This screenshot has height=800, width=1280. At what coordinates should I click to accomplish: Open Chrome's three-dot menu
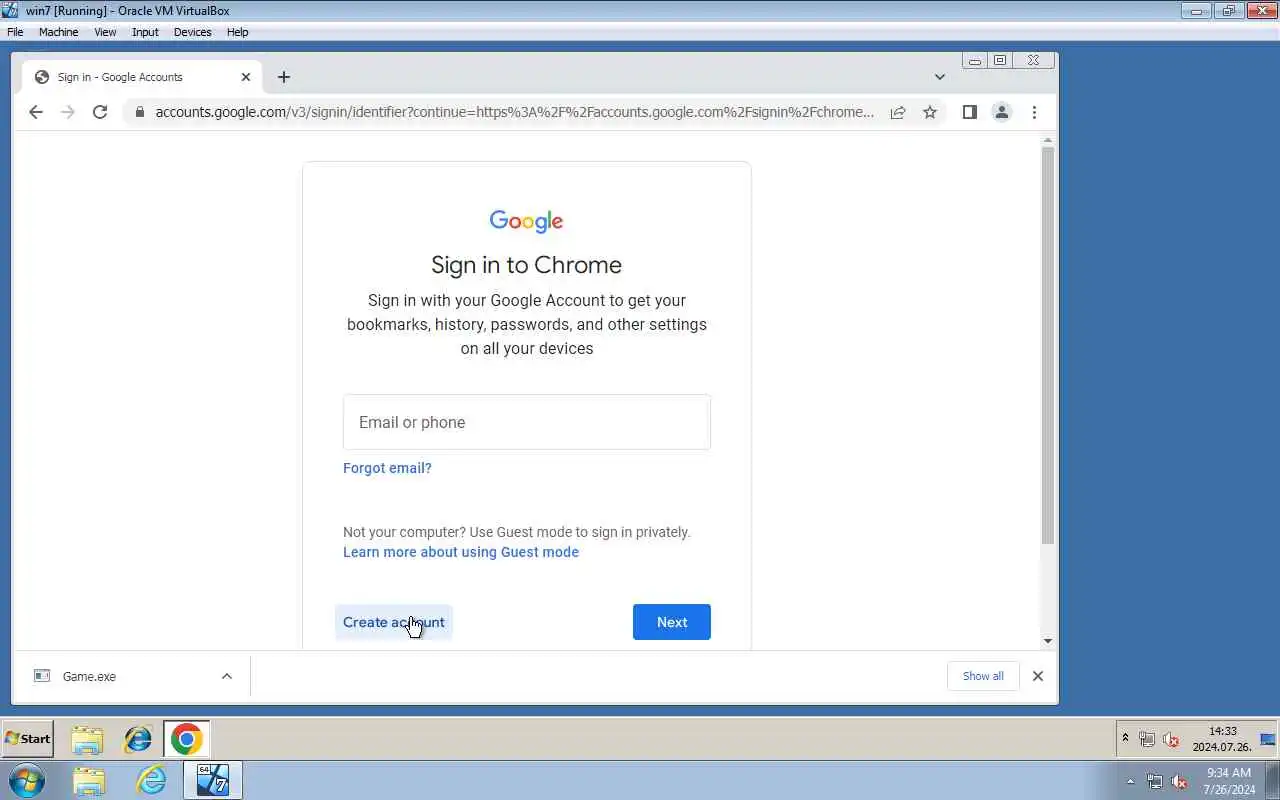[x=1034, y=112]
